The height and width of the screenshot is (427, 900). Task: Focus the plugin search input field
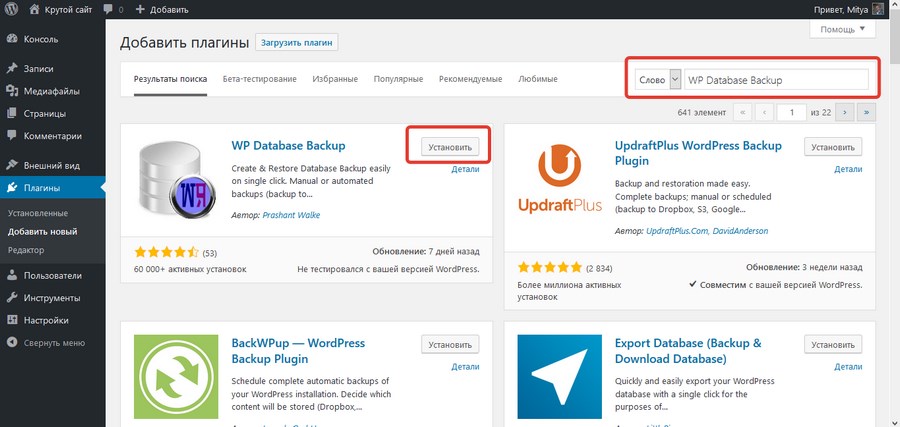click(777, 80)
